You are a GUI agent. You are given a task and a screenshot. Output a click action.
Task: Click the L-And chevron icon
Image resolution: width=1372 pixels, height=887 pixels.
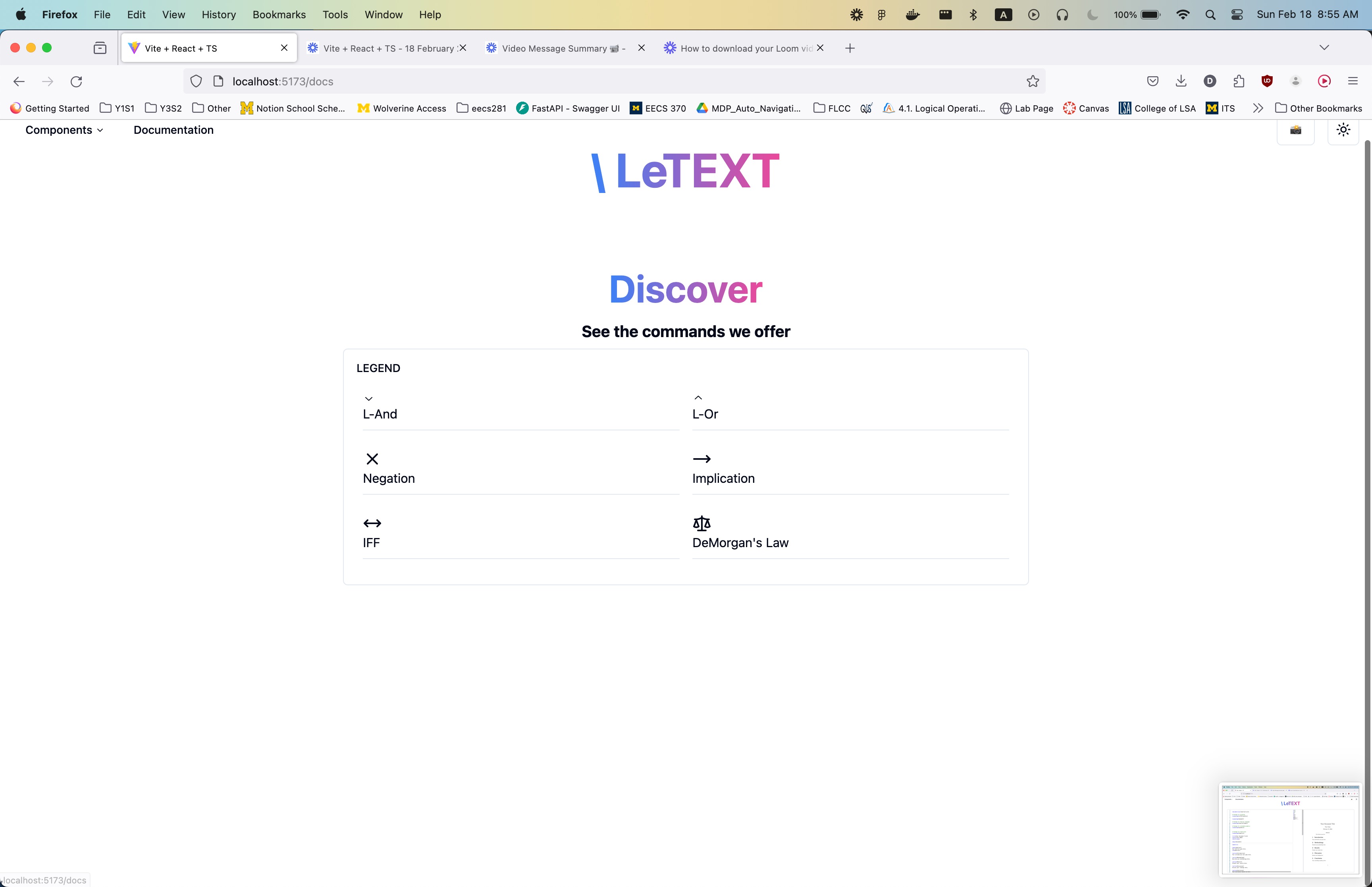[x=368, y=399]
